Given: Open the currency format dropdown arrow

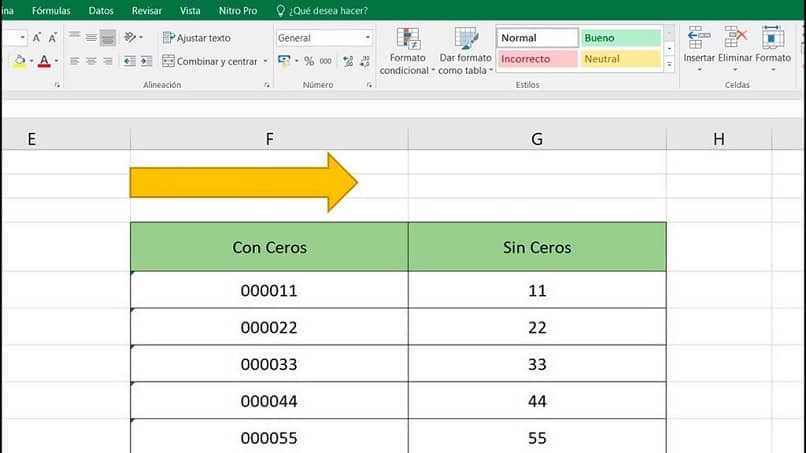Looking at the screenshot, I should [x=297, y=61].
